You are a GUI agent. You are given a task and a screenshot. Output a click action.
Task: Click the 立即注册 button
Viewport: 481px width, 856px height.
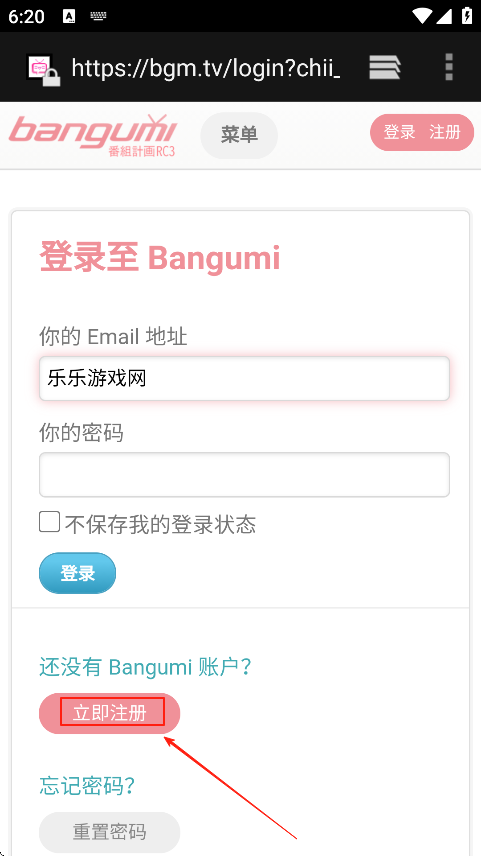[x=109, y=714]
